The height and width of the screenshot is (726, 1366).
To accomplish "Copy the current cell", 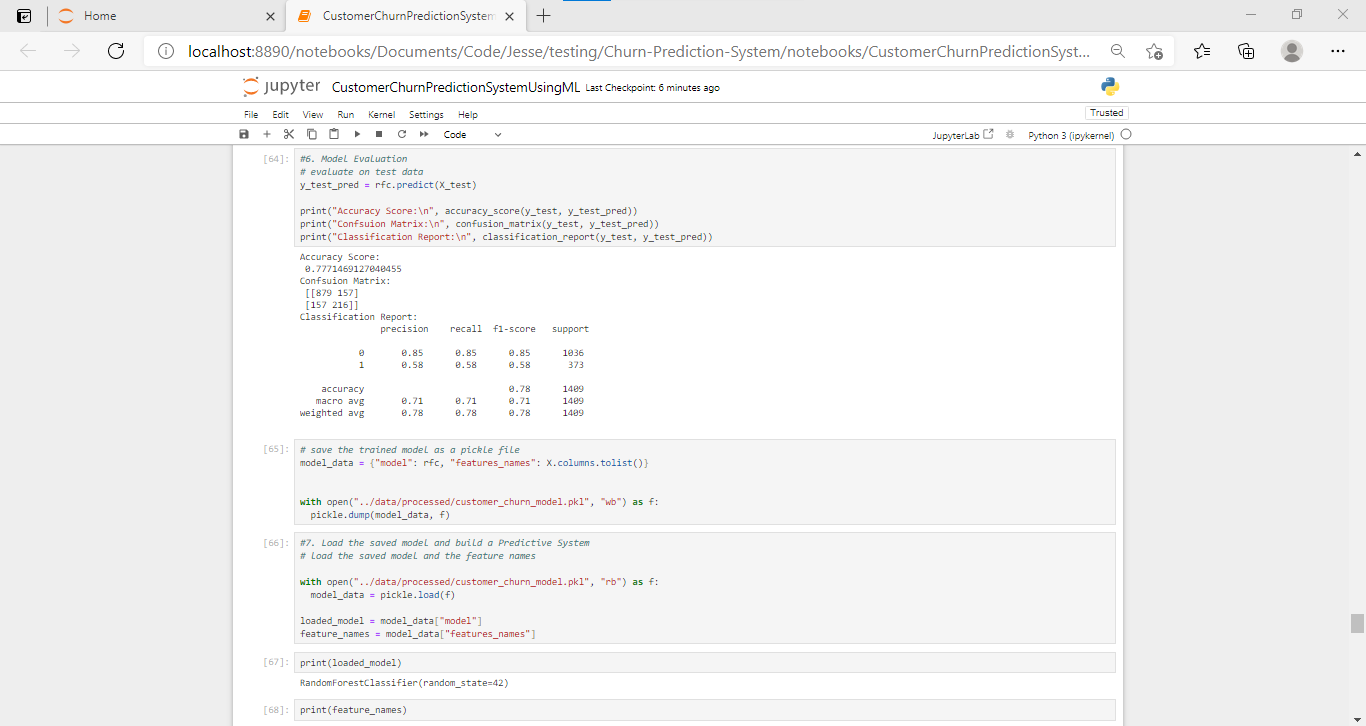I will 311,134.
